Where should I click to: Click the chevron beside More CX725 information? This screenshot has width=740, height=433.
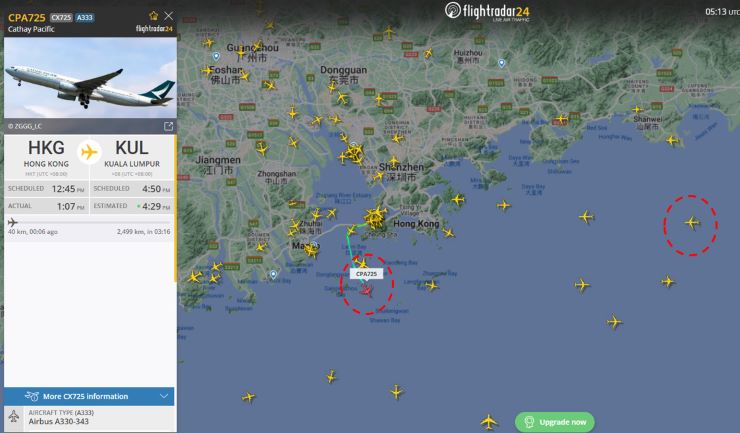pyautogui.click(x=164, y=396)
